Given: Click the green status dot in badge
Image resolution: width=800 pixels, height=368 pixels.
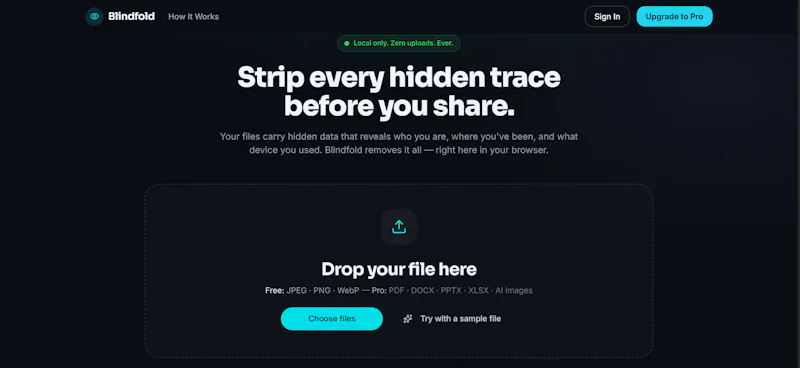Looking at the screenshot, I should tap(346, 43).
